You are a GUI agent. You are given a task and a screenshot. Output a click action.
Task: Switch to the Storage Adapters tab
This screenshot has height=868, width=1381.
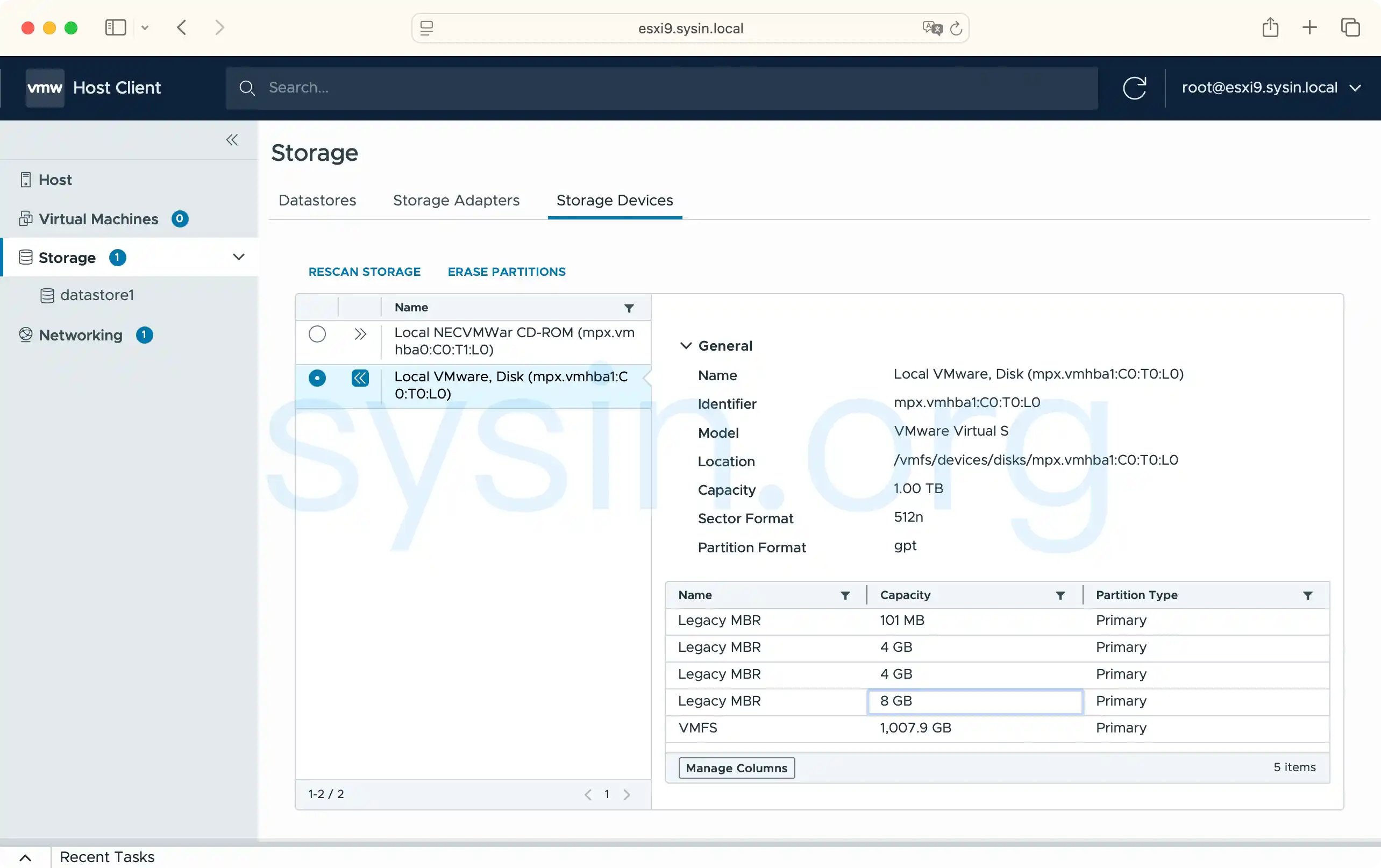tap(456, 200)
